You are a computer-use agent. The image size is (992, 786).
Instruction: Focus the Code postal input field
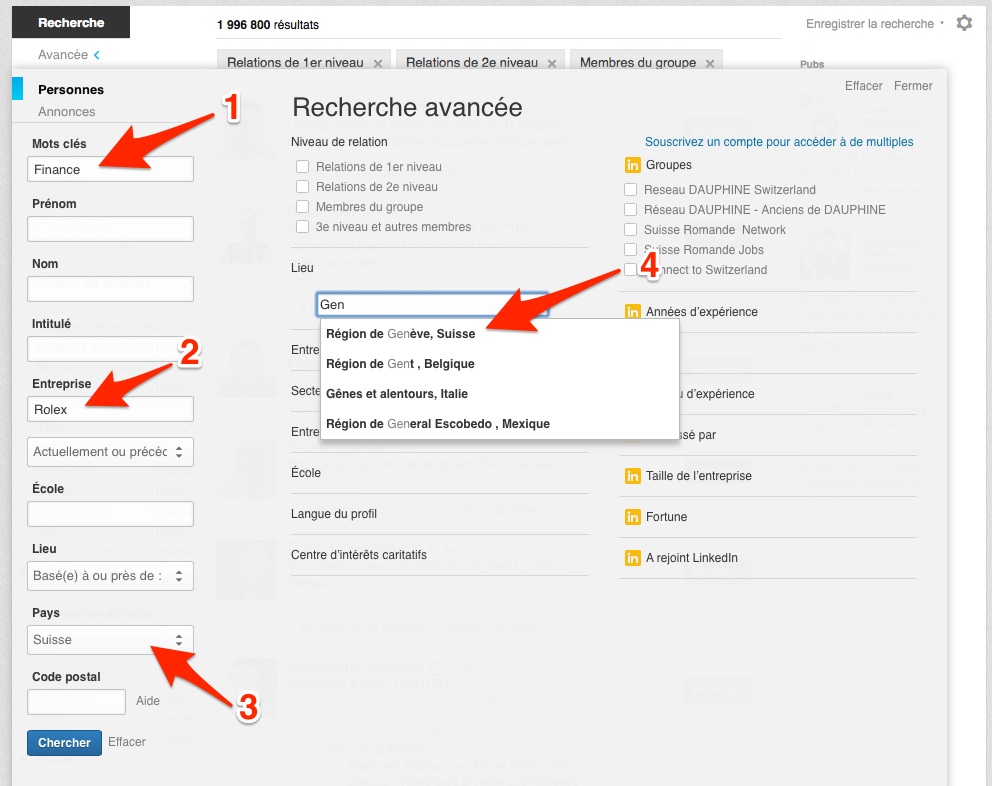(77, 702)
